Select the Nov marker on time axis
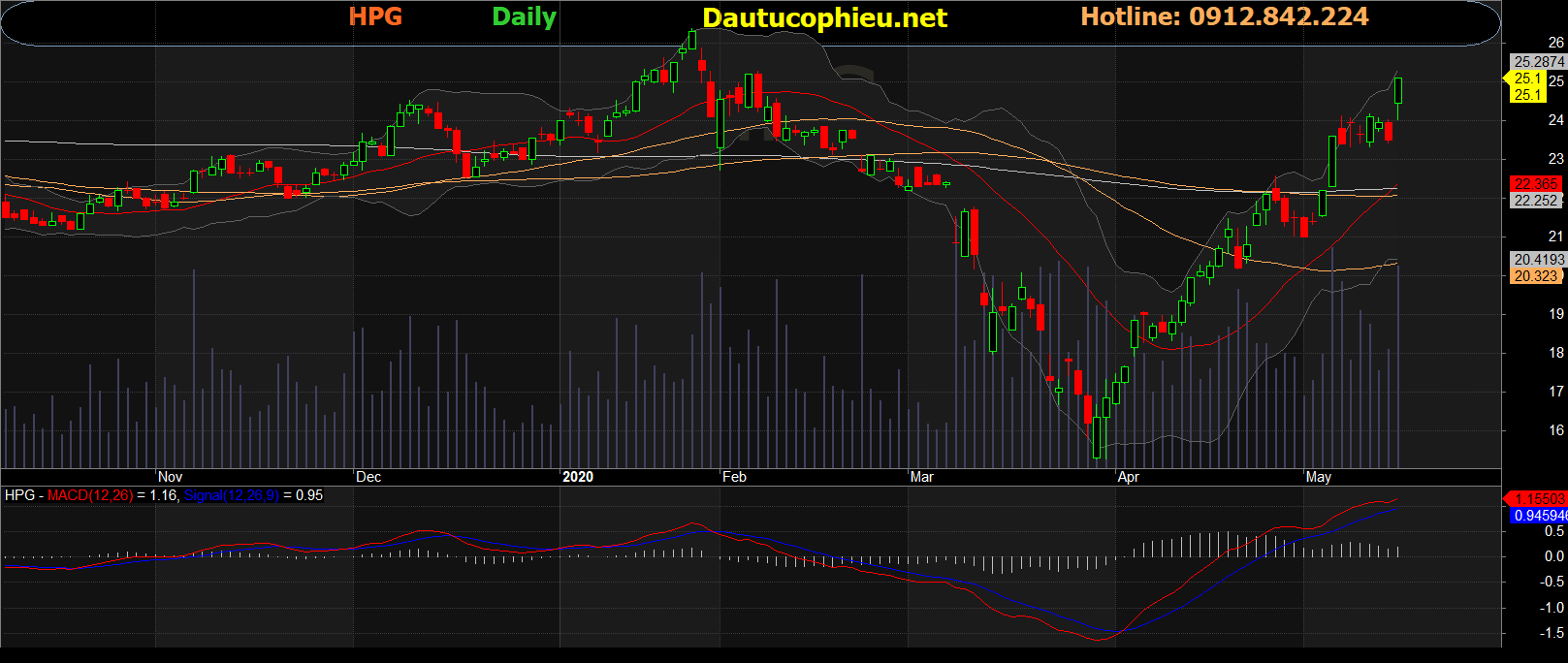The image size is (1568, 663). [x=170, y=477]
